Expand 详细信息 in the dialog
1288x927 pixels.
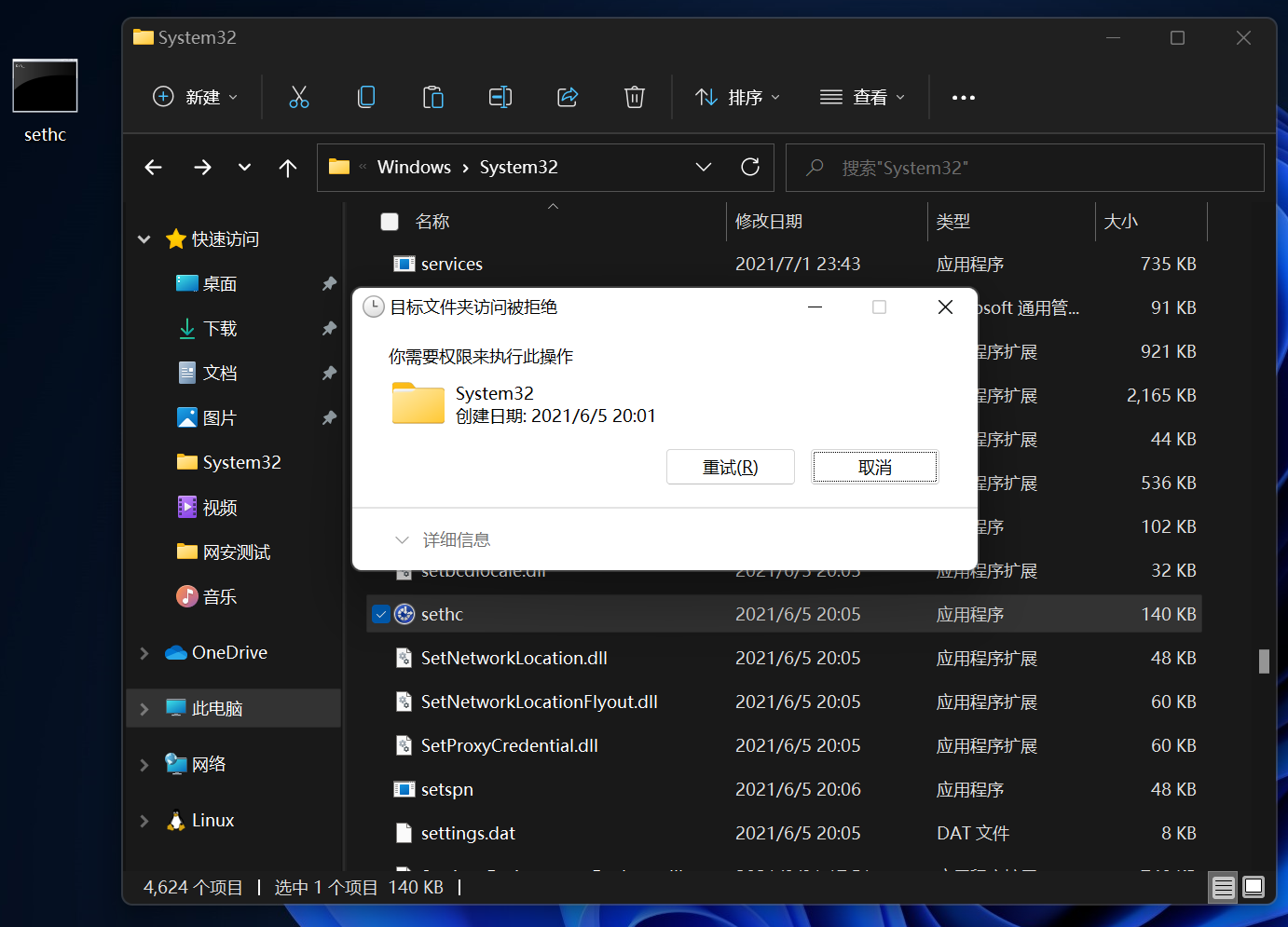[x=444, y=539]
